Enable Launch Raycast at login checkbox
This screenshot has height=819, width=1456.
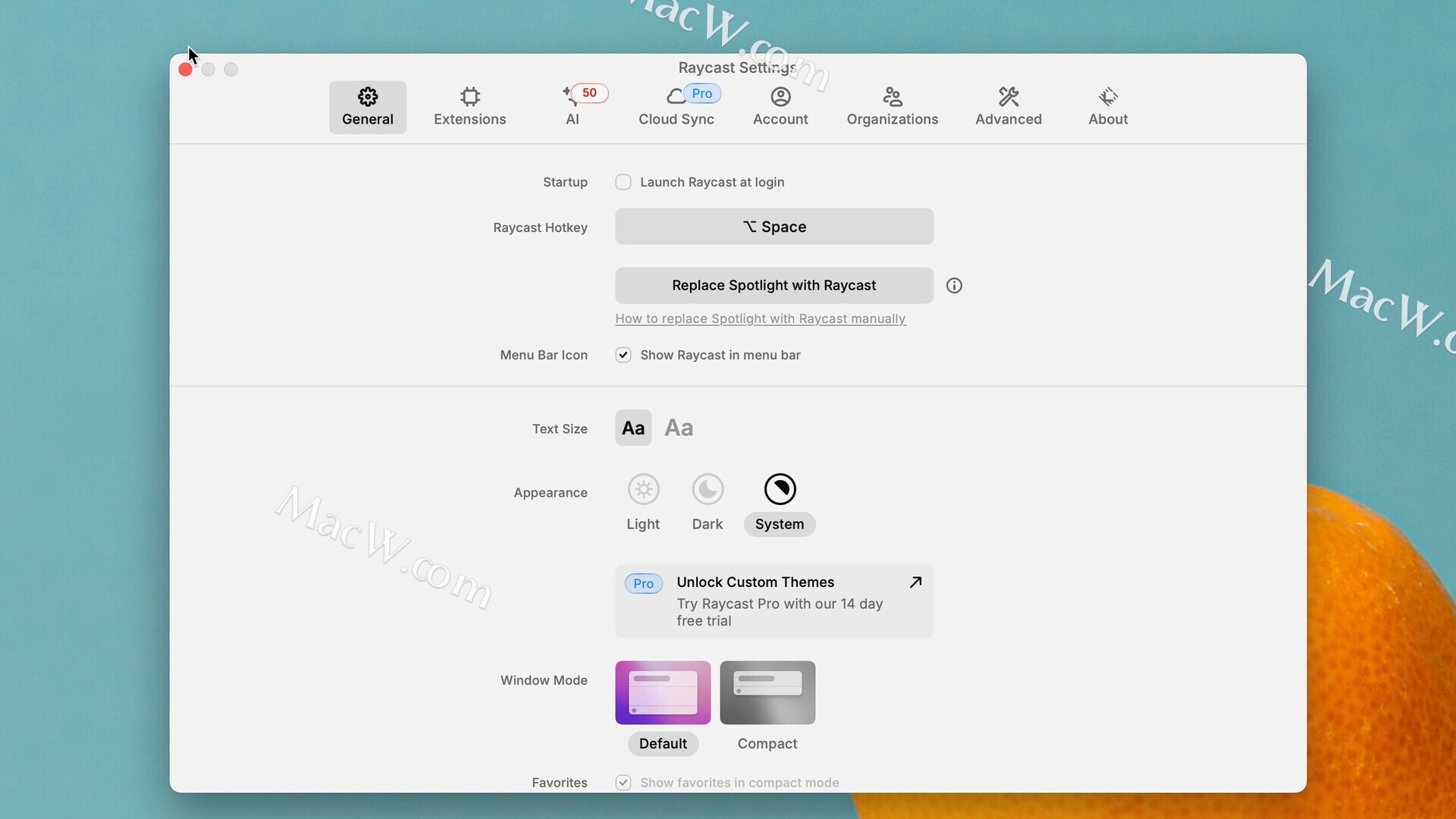(x=623, y=182)
